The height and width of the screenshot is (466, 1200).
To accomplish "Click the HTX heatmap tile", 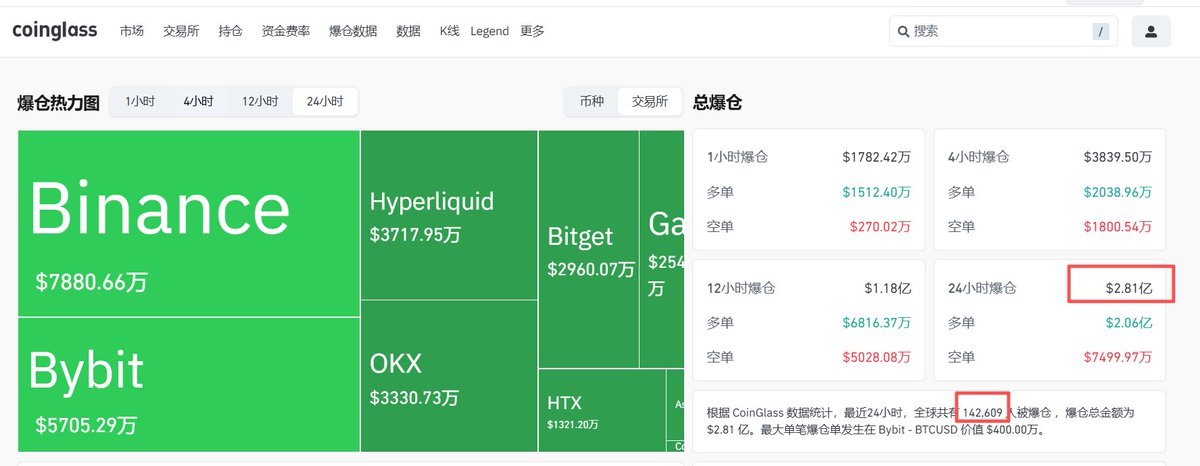I will [x=602, y=410].
